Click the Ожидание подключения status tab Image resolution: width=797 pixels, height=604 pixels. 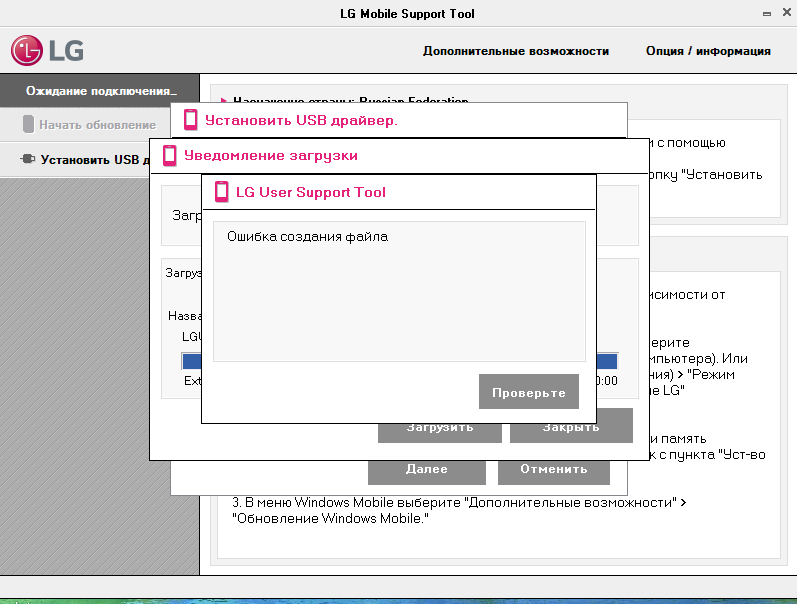(x=100, y=90)
